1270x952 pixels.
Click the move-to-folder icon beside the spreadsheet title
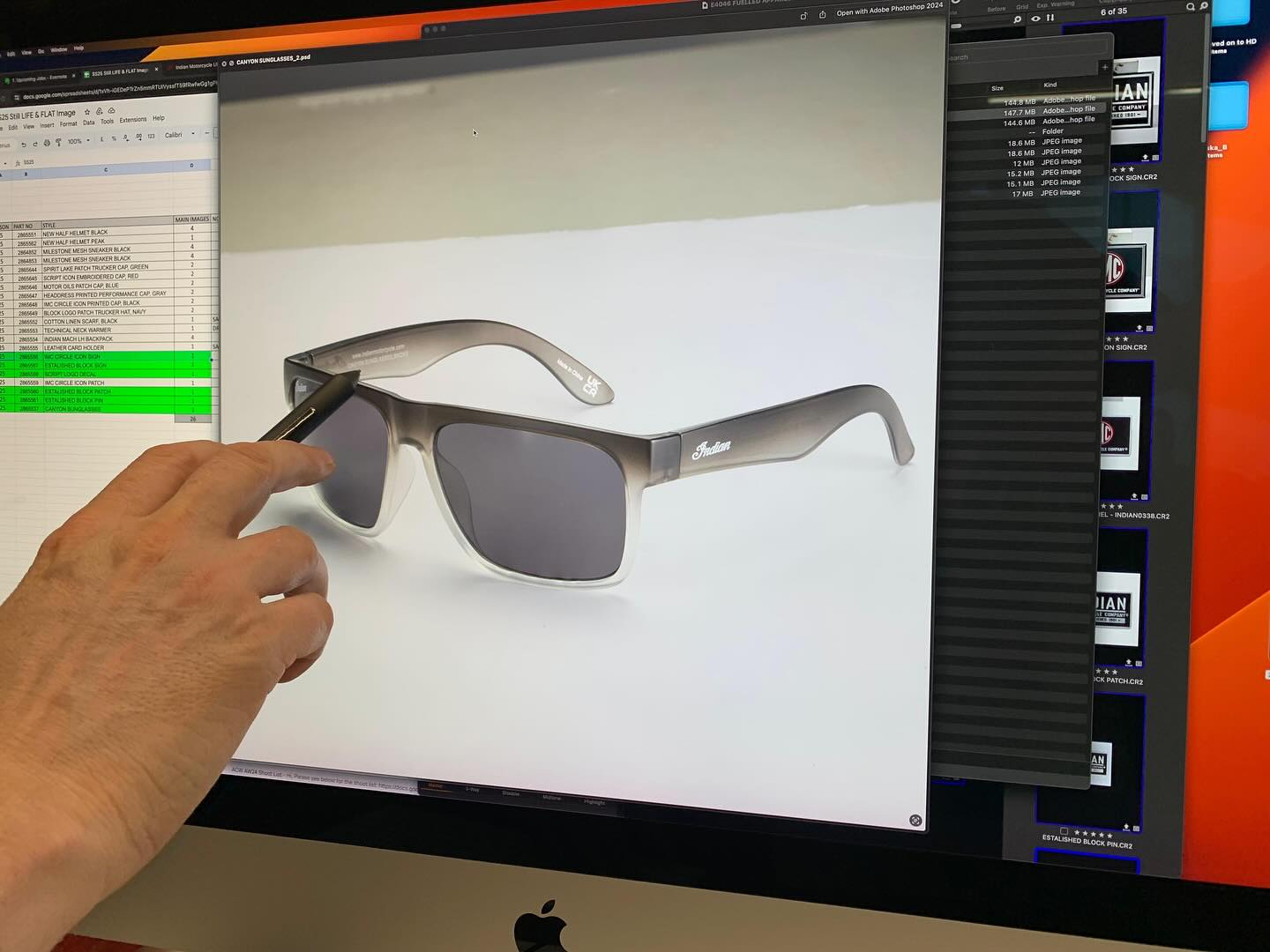[99, 111]
